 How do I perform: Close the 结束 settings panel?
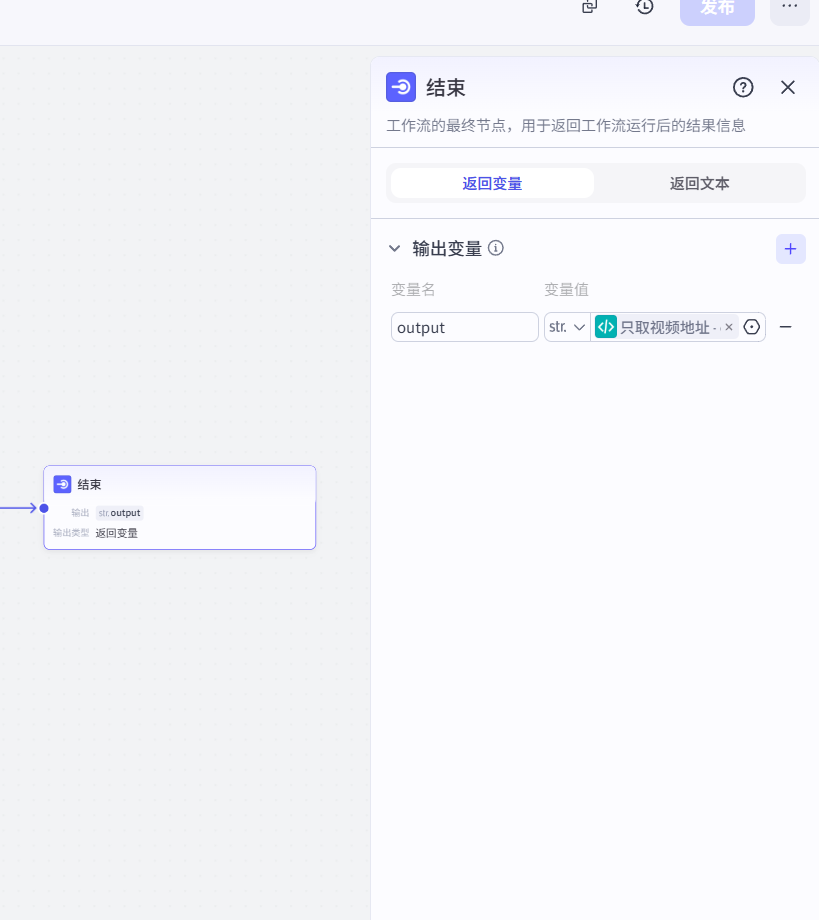point(787,87)
